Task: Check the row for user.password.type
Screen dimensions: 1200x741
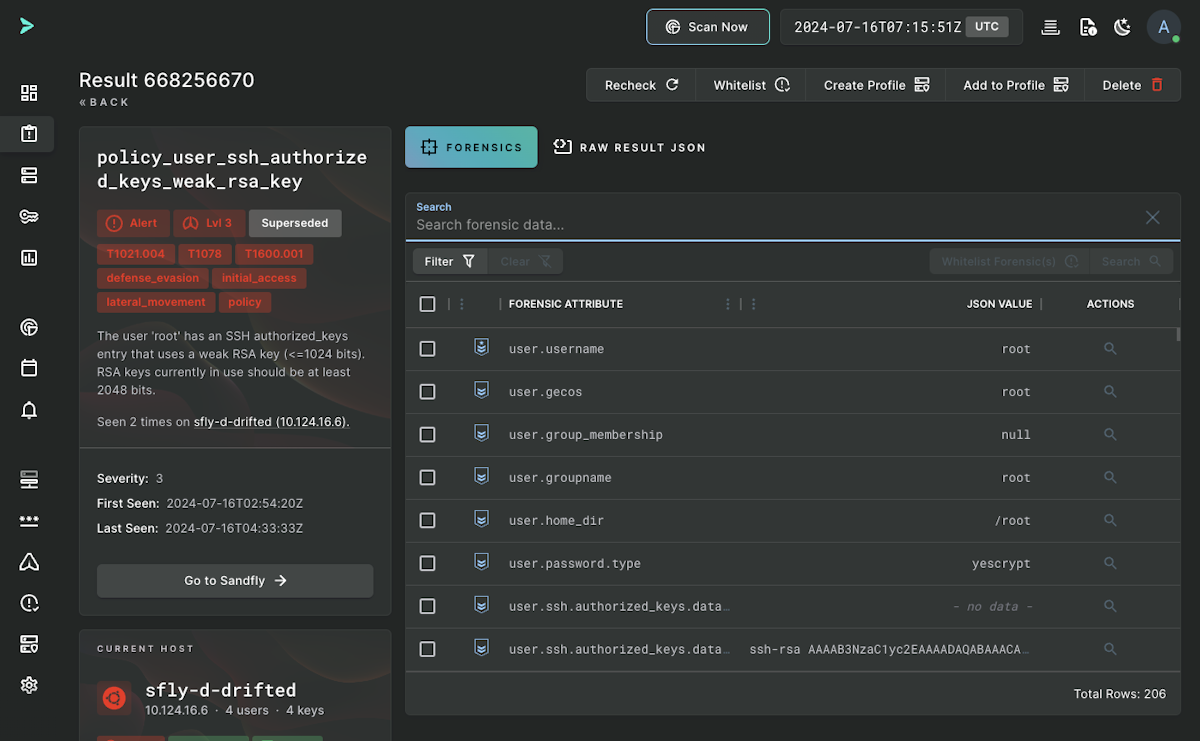Action: (x=427, y=563)
